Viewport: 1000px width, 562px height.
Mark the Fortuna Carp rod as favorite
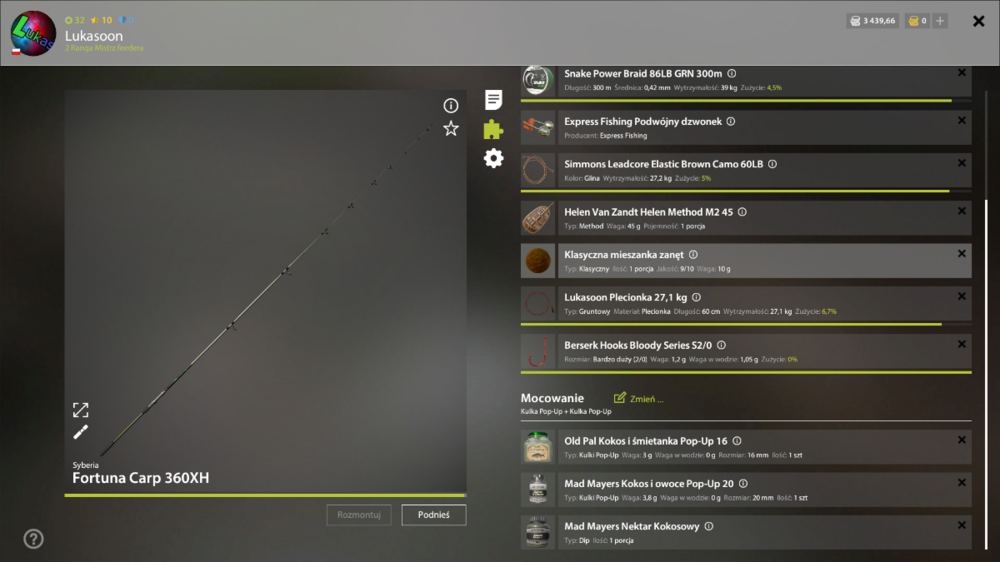[451, 128]
